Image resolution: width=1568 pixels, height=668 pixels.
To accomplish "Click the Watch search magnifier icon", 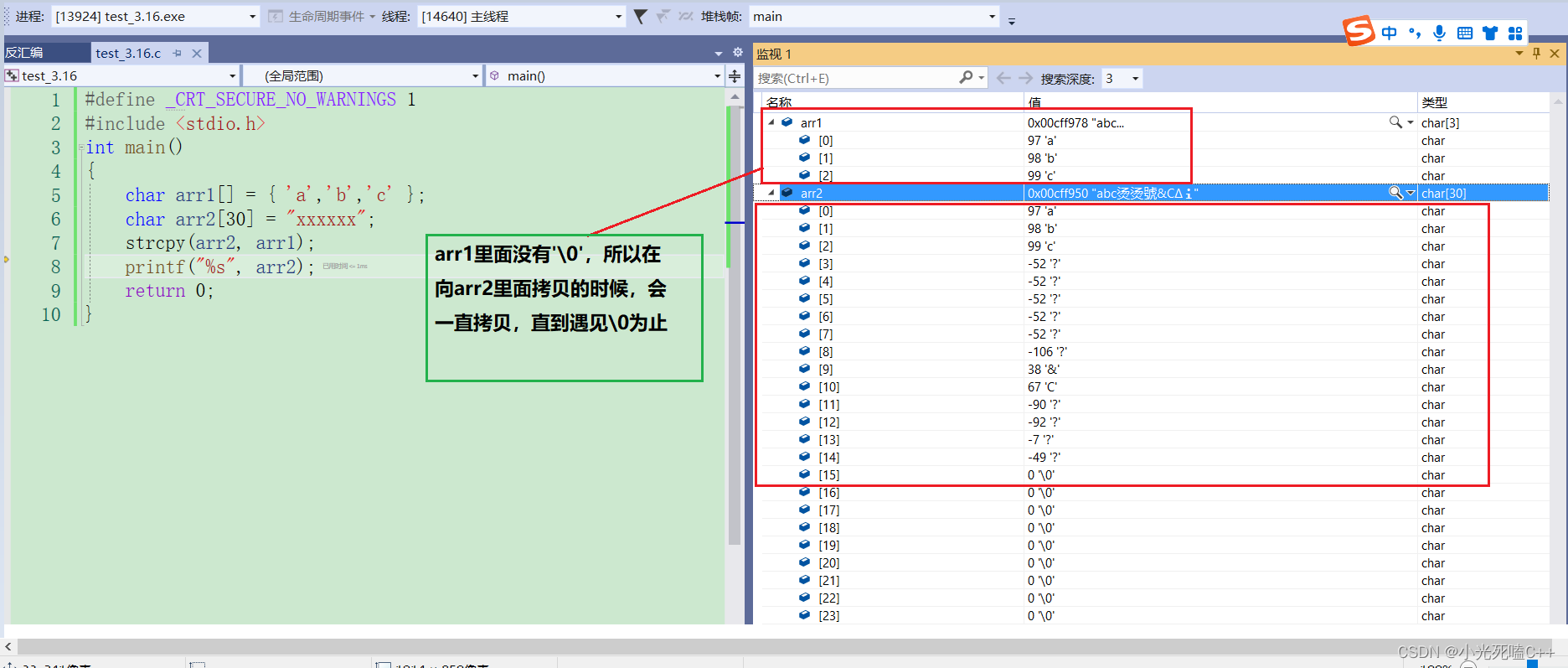I will 966,77.
